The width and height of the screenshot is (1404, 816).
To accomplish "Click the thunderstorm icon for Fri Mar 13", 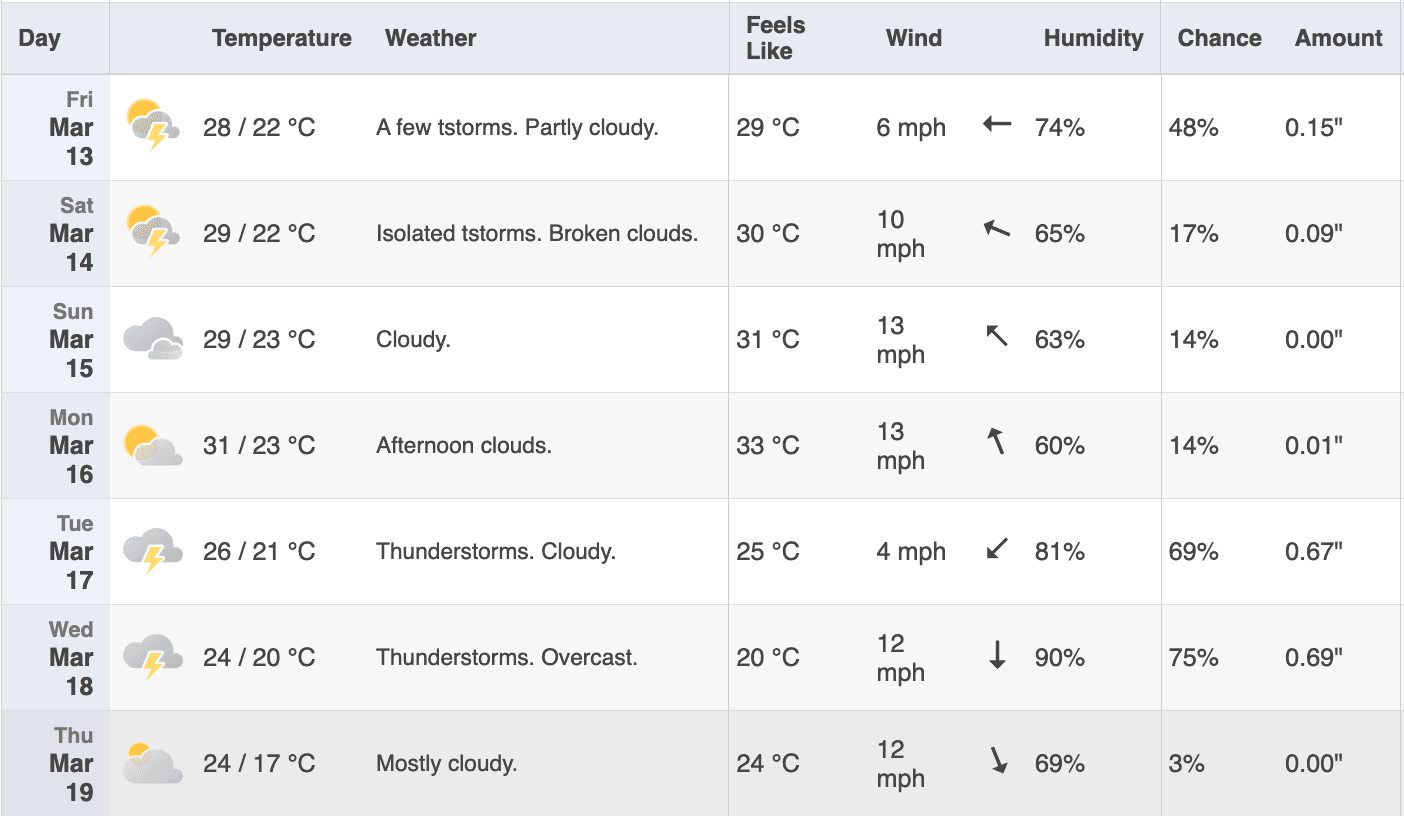I will pyautogui.click(x=153, y=126).
